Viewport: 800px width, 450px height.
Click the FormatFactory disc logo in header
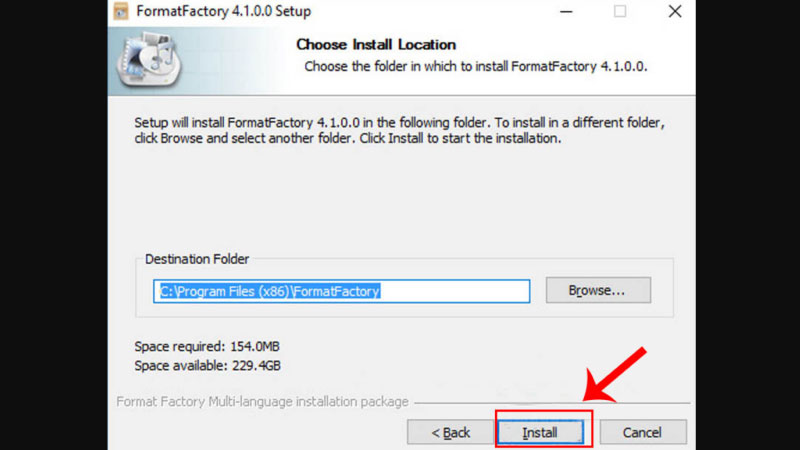click(x=149, y=60)
